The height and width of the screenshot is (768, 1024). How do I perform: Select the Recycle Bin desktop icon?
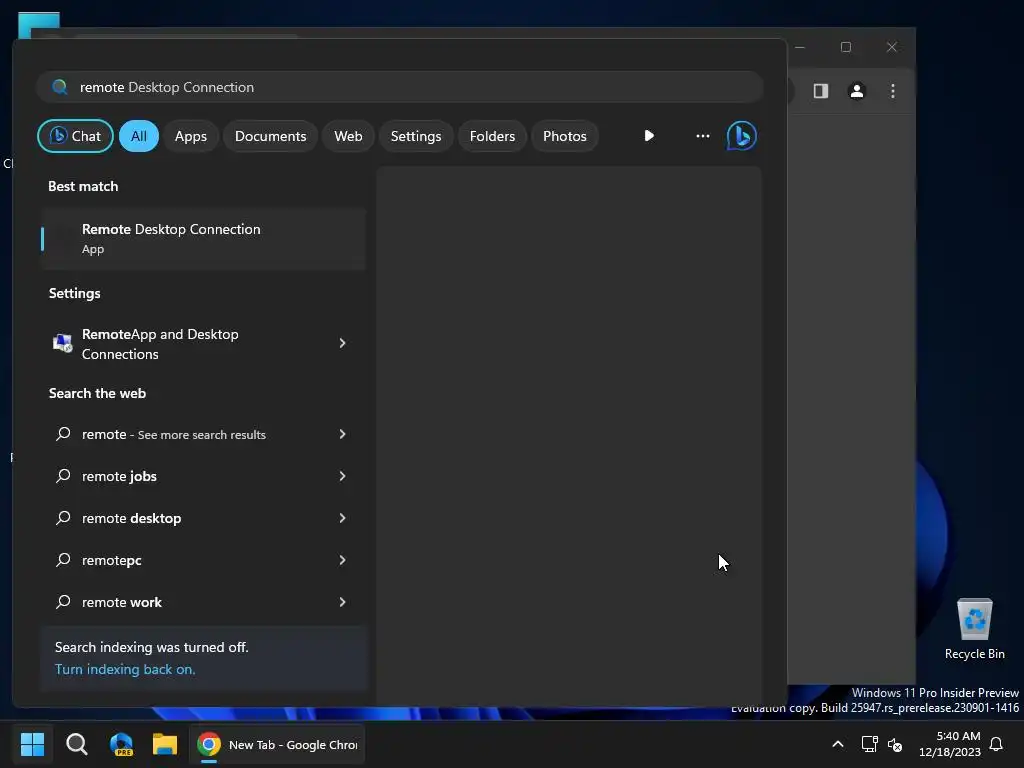click(x=974, y=629)
